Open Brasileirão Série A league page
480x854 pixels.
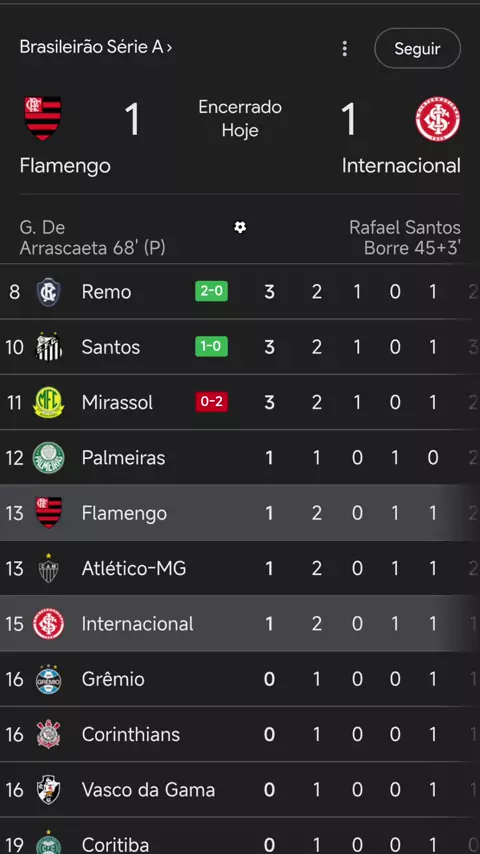(x=96, y=47)
